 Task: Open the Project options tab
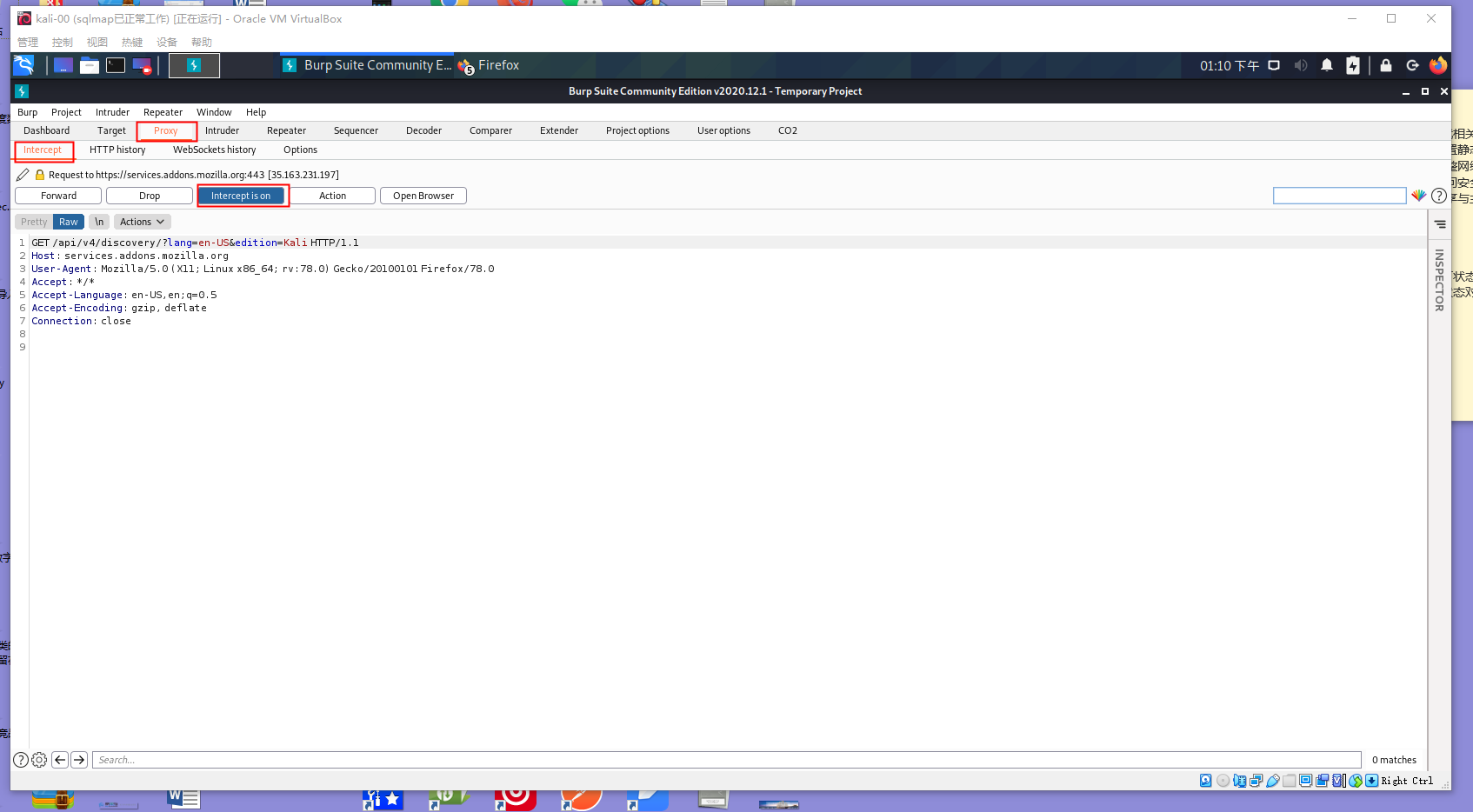pos(637,130)
